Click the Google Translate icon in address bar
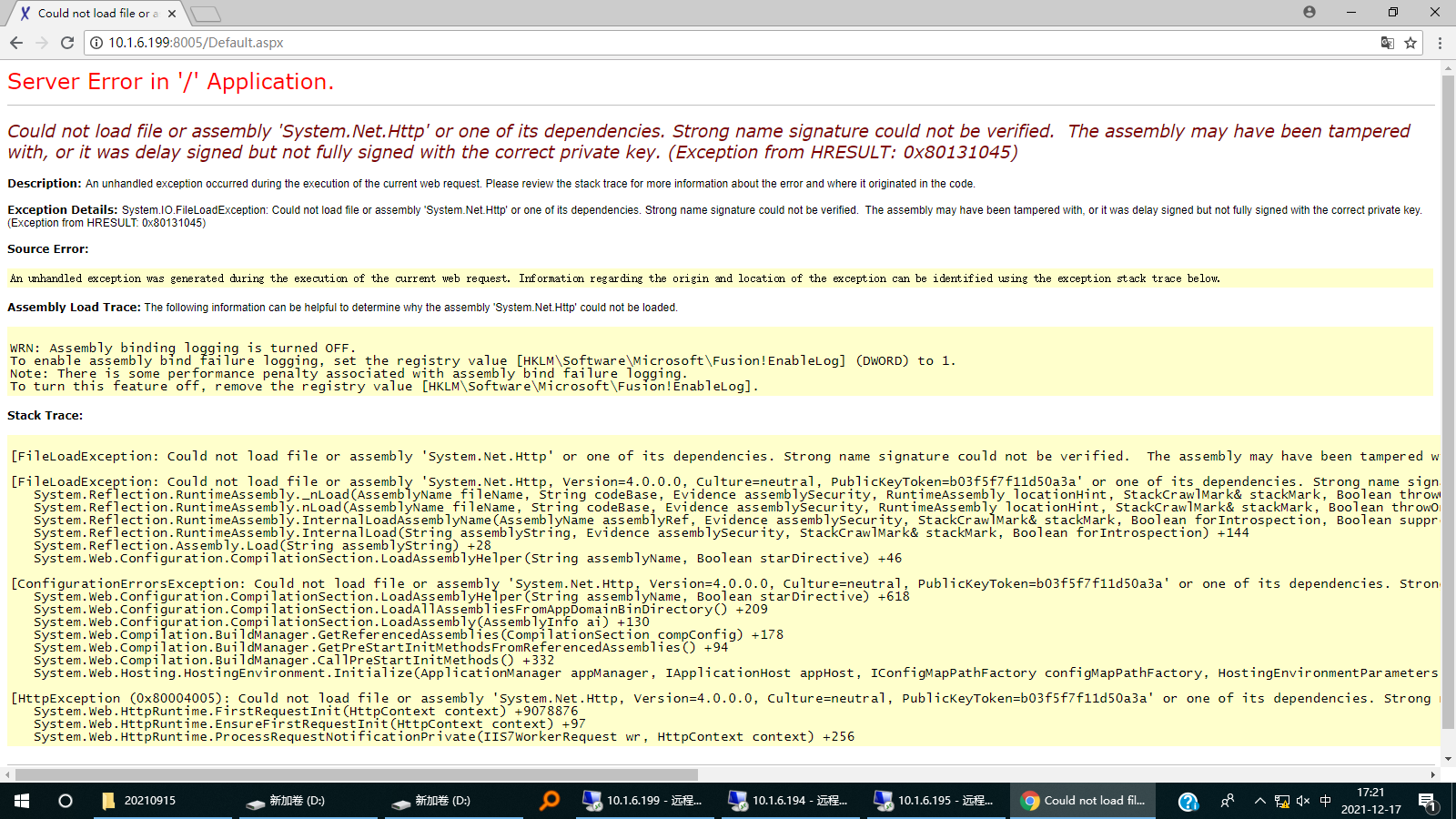1456x819 pixels. (x=1387, y=43)
